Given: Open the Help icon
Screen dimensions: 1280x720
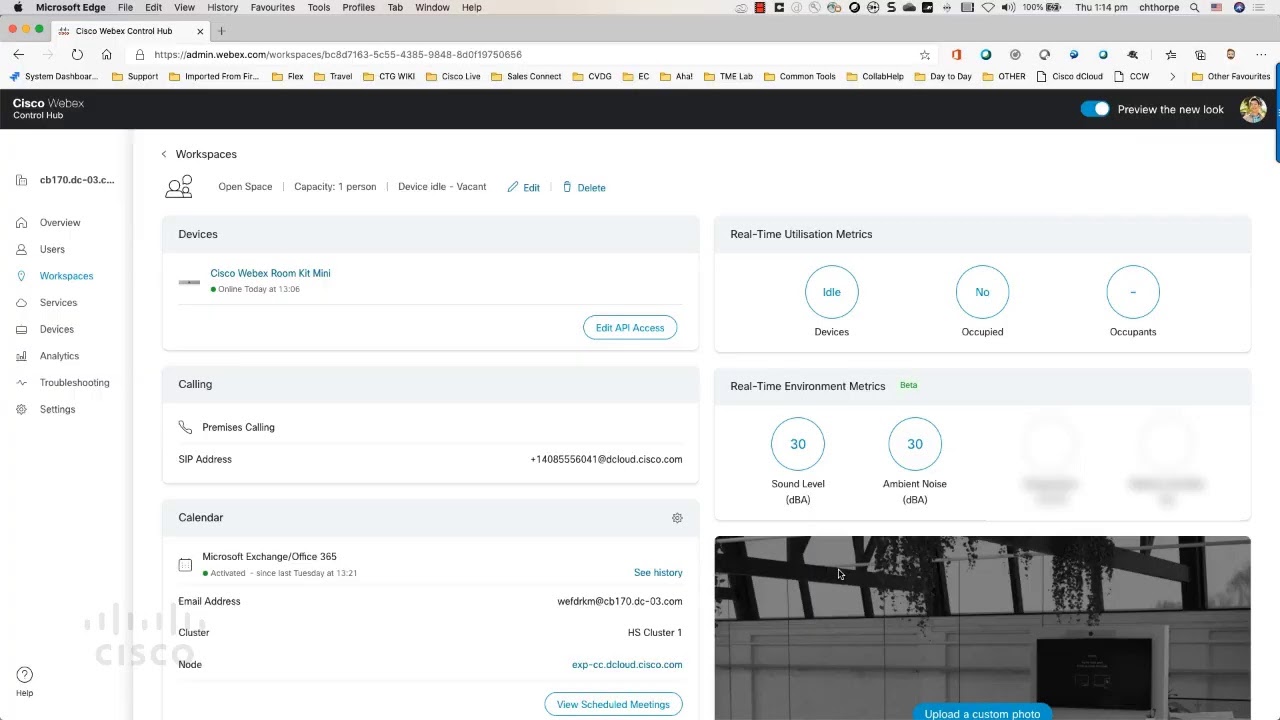Looking at the screenshot, I should 25,675.
